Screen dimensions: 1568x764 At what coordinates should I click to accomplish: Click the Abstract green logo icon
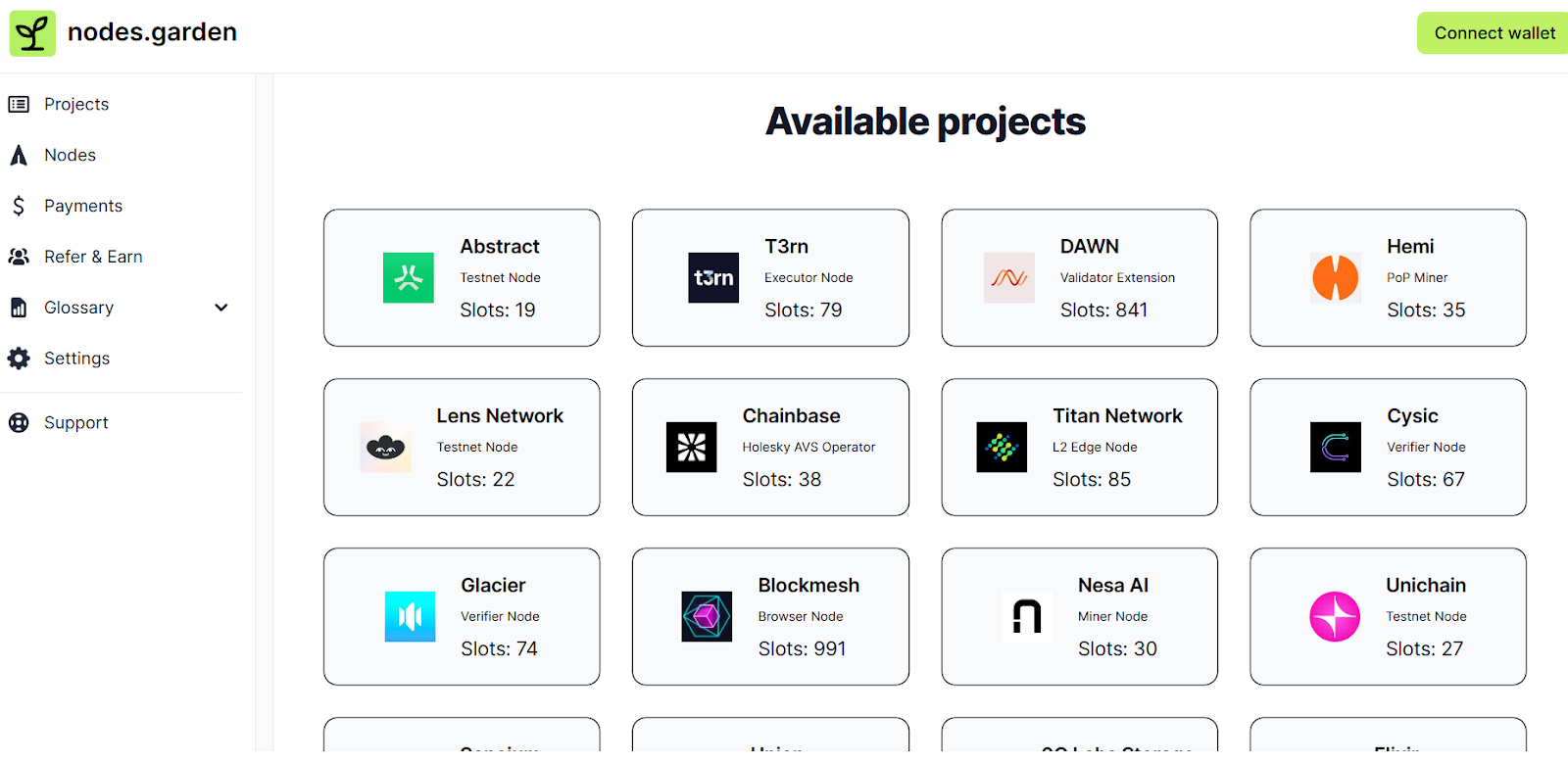tap(409, 278)
